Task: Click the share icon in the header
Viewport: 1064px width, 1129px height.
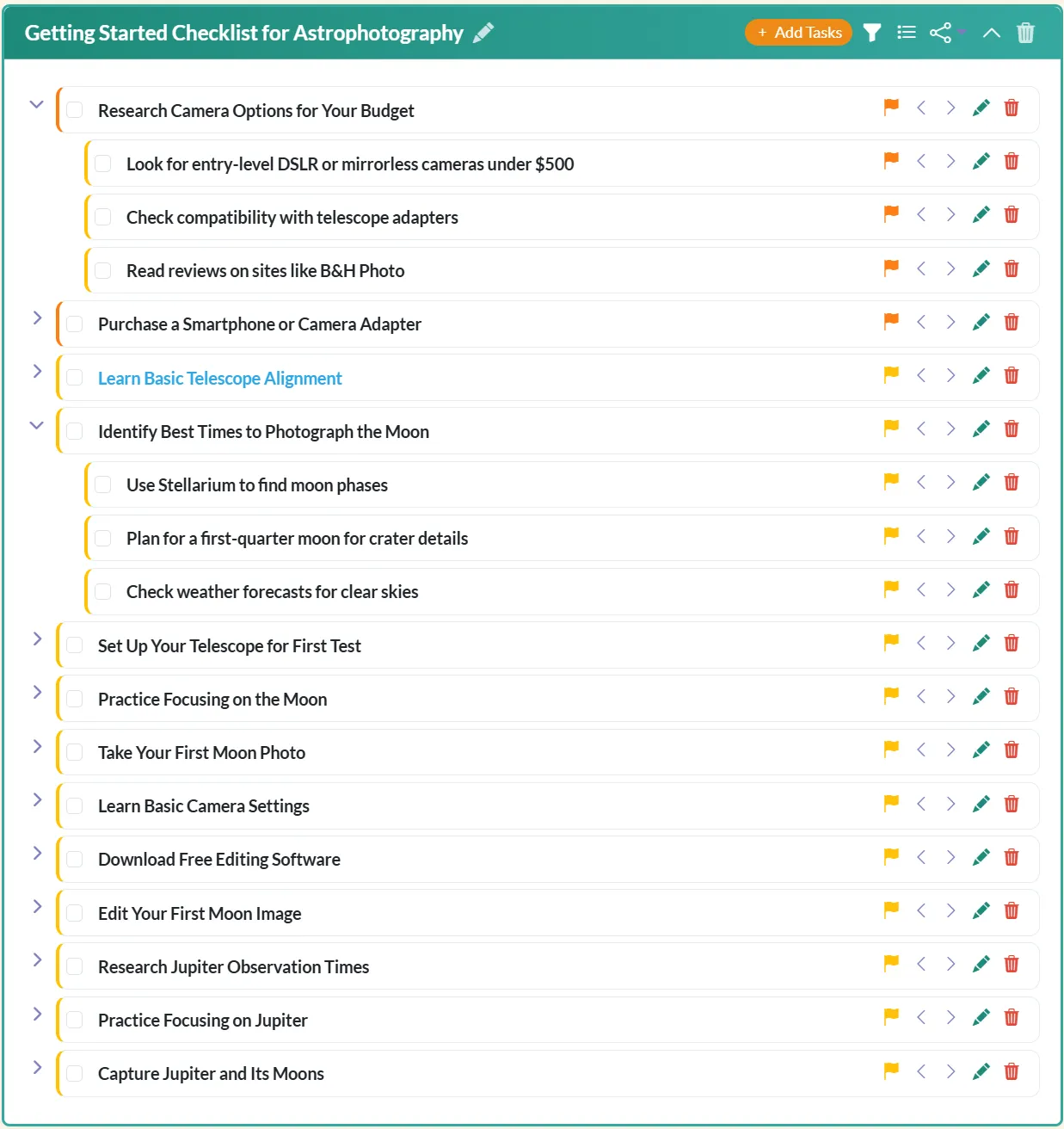Action: point(940,32)
